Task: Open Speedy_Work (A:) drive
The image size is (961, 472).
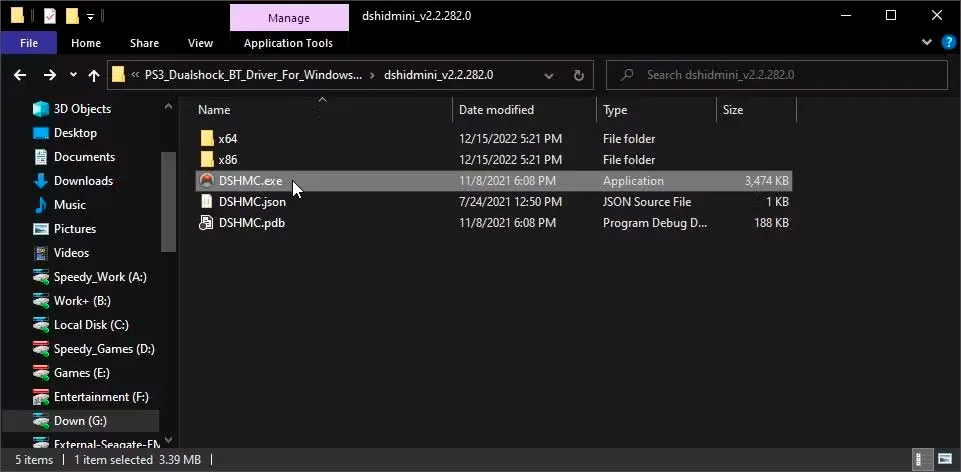Action: [100, 276]
